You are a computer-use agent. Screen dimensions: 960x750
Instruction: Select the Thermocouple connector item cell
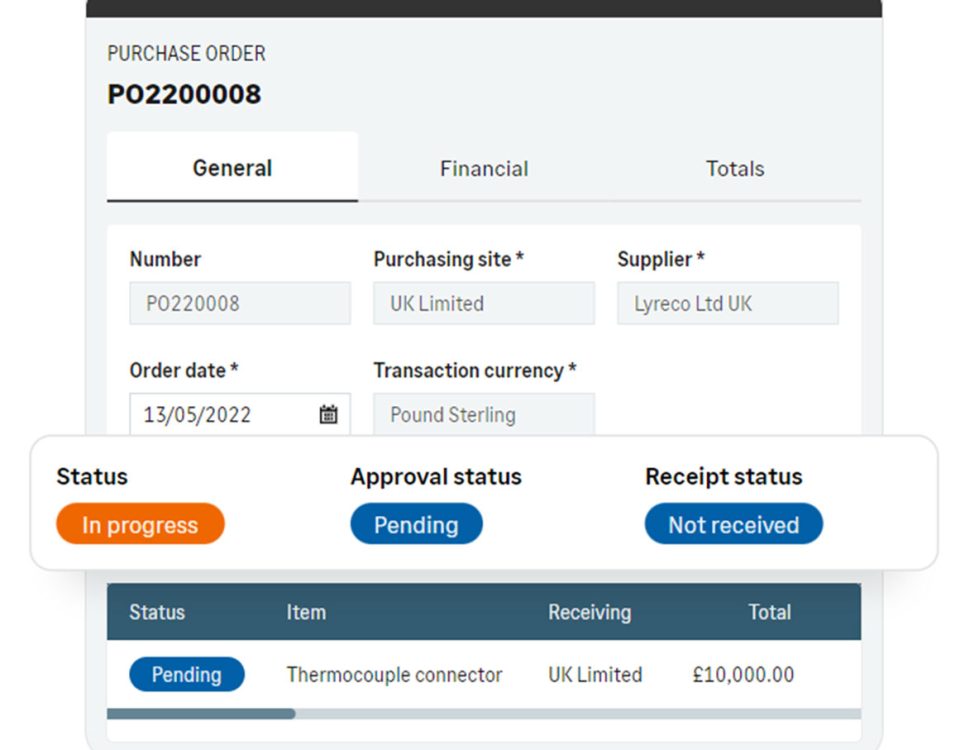point(394,675)
